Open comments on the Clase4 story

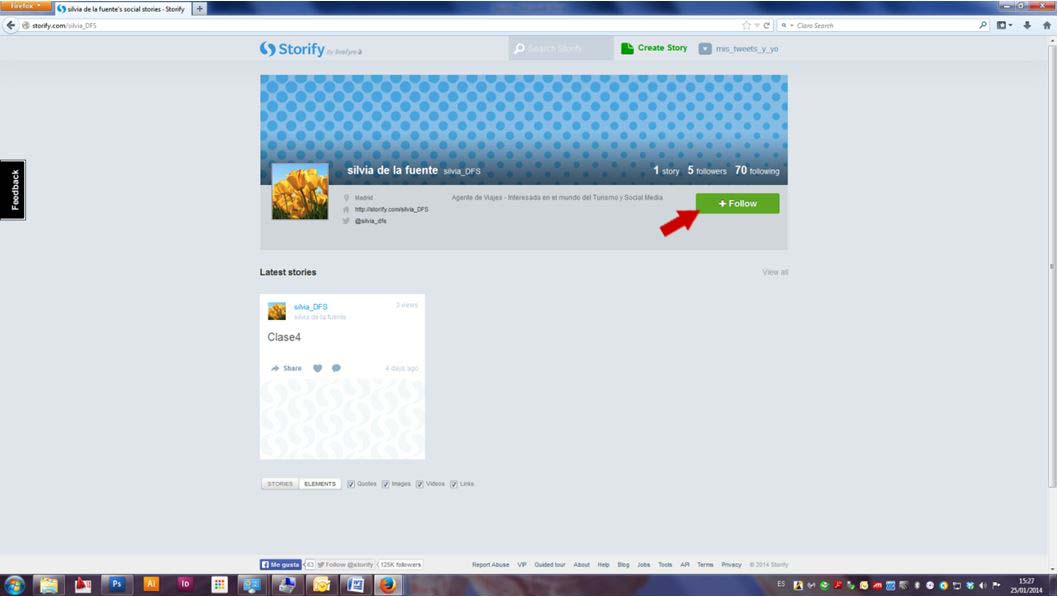coord(336,368)
